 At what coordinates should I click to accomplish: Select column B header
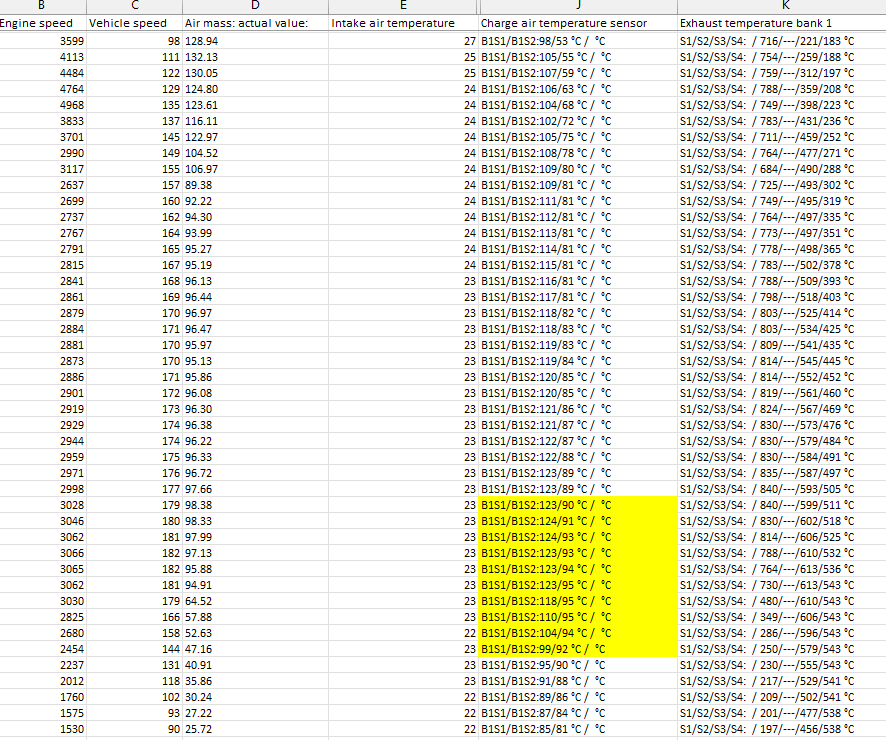pos(43,6)
